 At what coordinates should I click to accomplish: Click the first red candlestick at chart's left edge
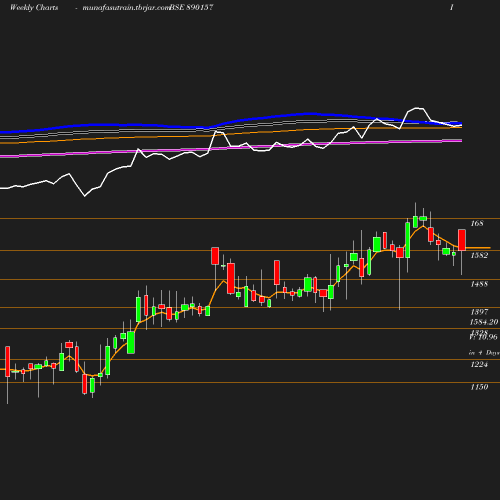8,362
